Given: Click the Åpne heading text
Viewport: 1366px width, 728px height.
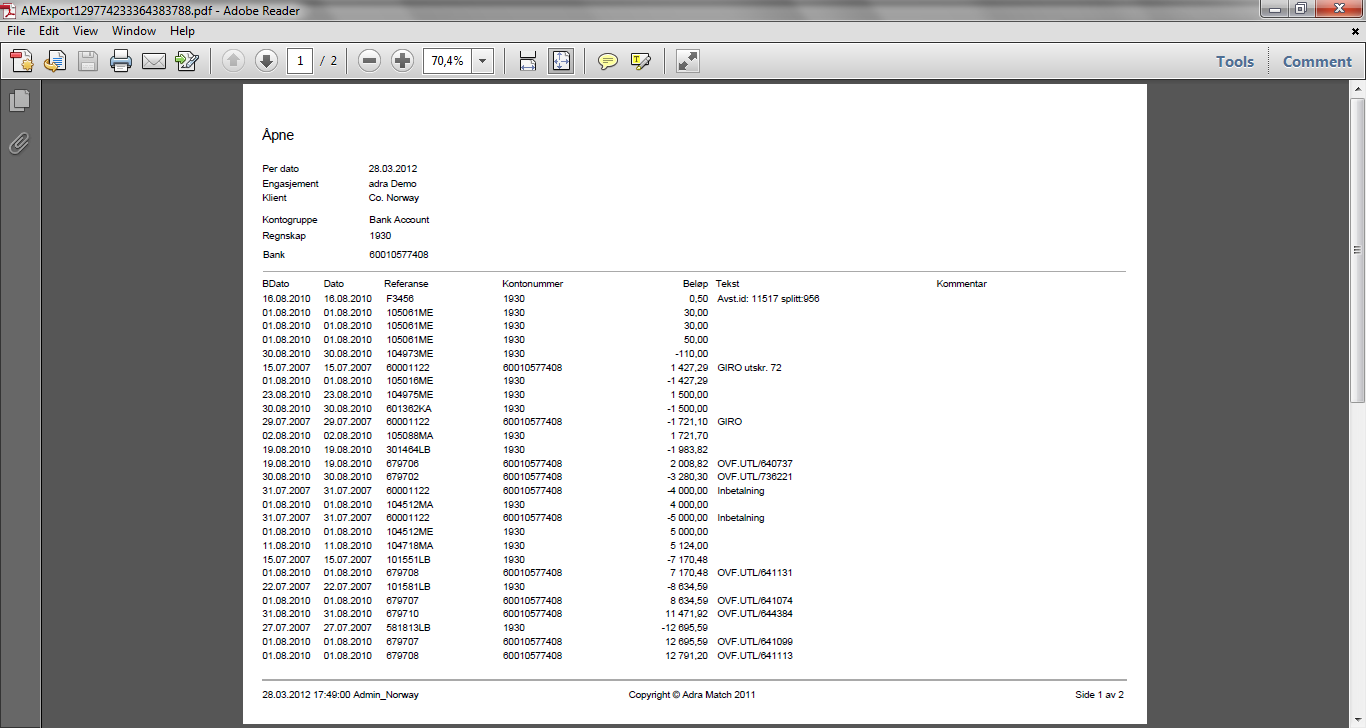Looking at the screenshot, I should 278,135.
